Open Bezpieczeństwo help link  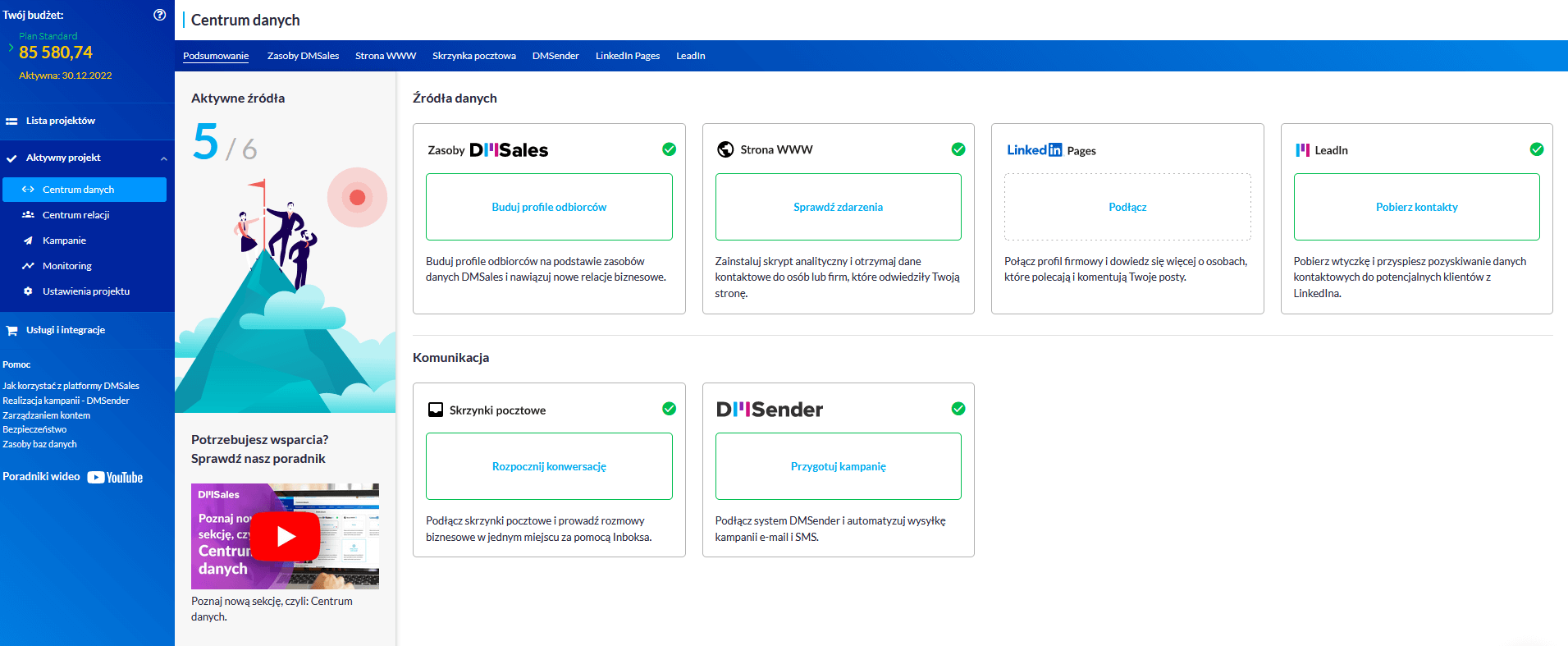[34, 429]
